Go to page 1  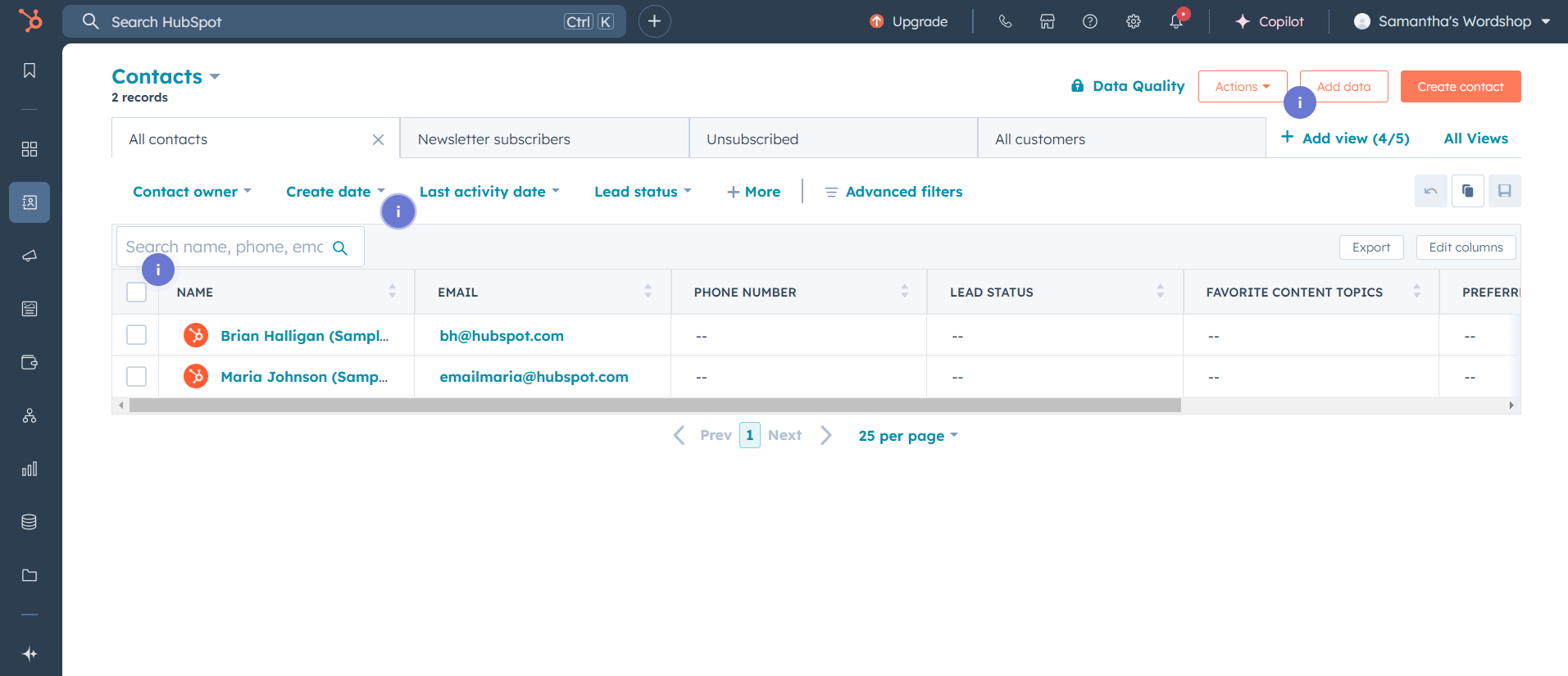(749, 435)
